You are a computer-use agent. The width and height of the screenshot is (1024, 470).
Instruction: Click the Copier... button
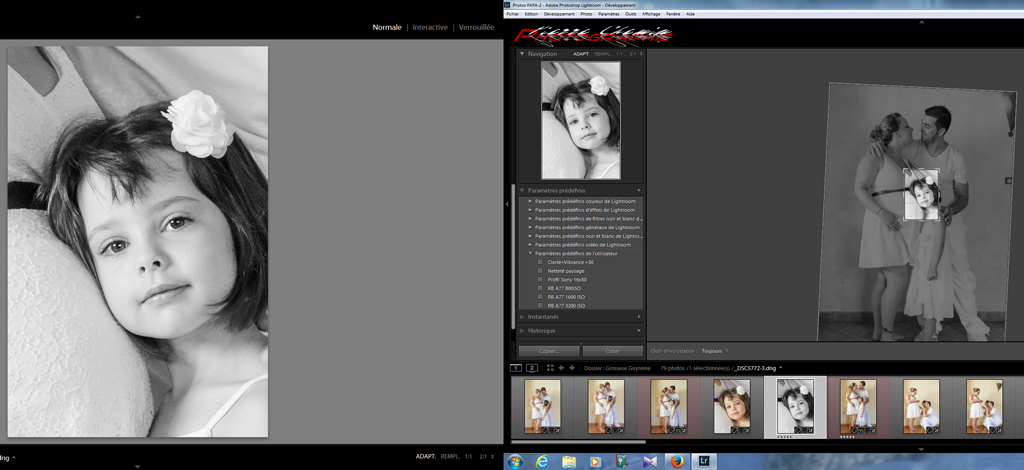[549, 351]
